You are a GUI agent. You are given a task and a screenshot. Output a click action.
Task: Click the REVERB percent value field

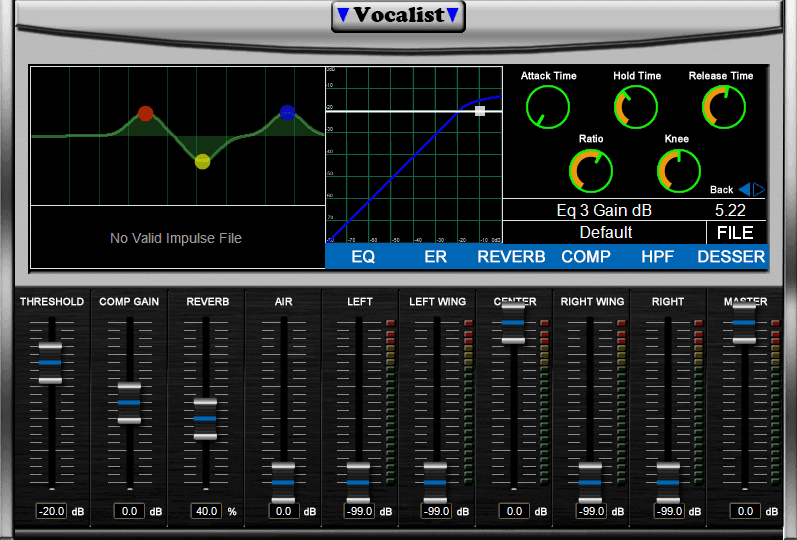[x=206, y=511]
